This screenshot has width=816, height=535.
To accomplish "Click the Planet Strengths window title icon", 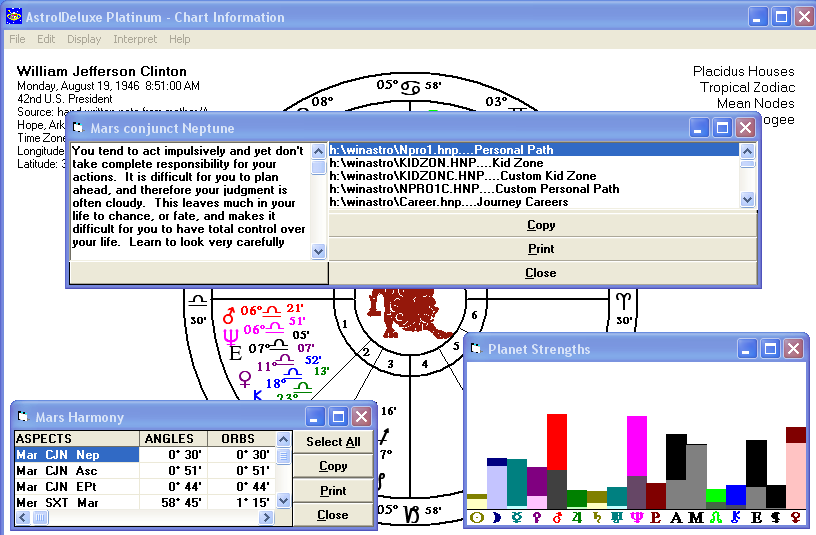I will 476,348.
